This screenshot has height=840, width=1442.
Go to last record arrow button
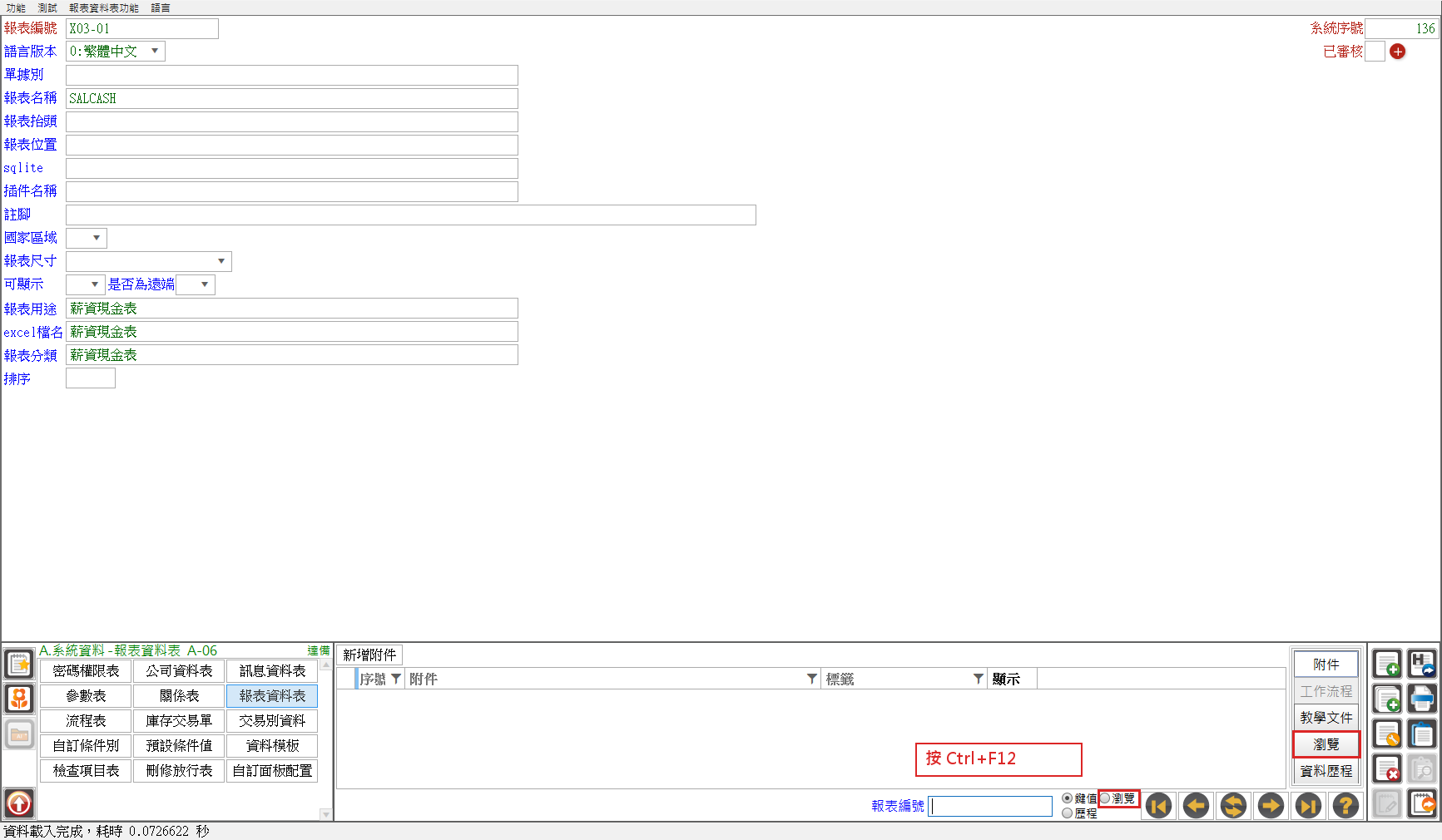click(1308, 806)
